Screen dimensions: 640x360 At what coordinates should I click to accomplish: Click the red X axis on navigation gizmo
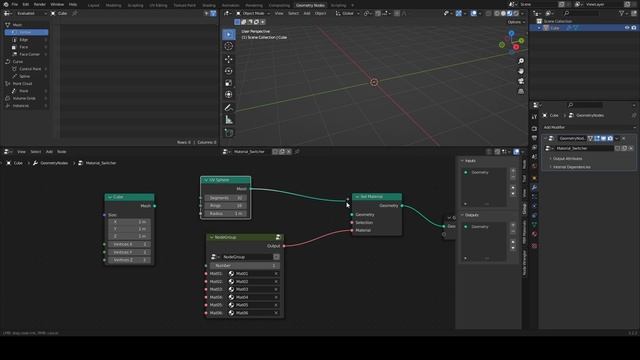(x=516, y=47)
